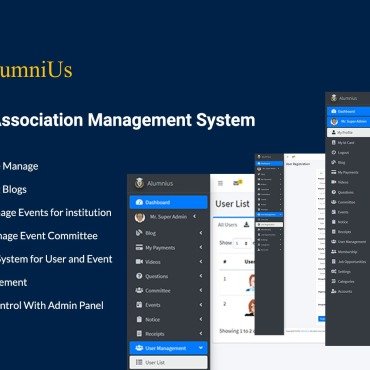Click the Committee people icon in the rightmost sidebar
Viewport: 370px width, 370px height.
point(333,202)
